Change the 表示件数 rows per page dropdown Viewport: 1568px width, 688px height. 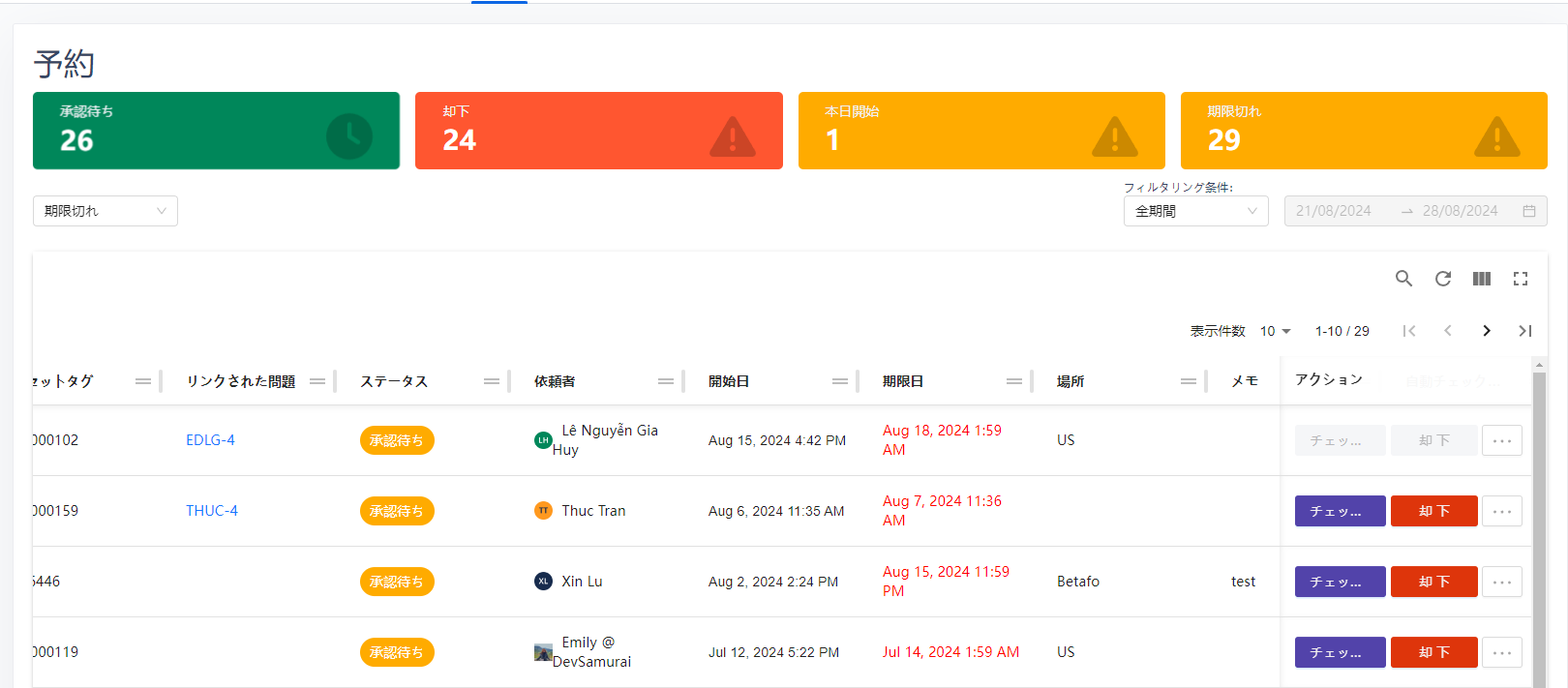pos(1275,331)
